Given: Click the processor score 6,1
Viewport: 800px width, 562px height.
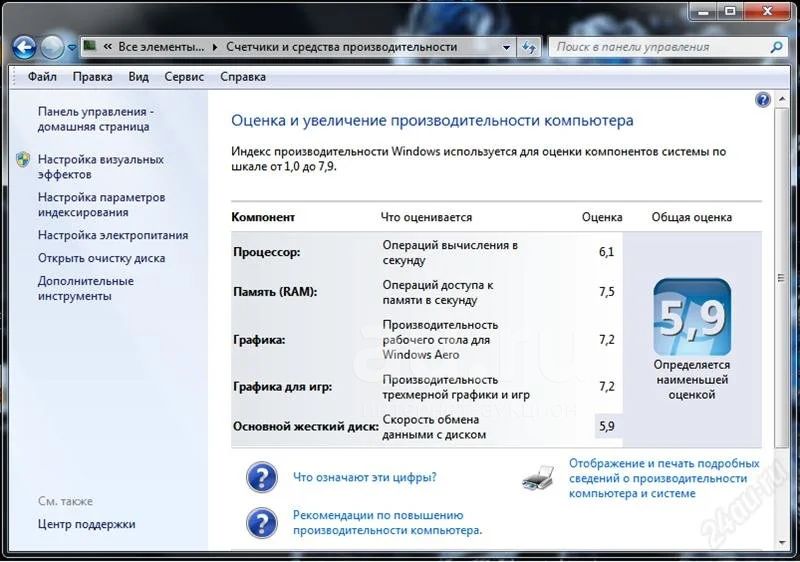Looking at the screenshot, I should [606, 252].
